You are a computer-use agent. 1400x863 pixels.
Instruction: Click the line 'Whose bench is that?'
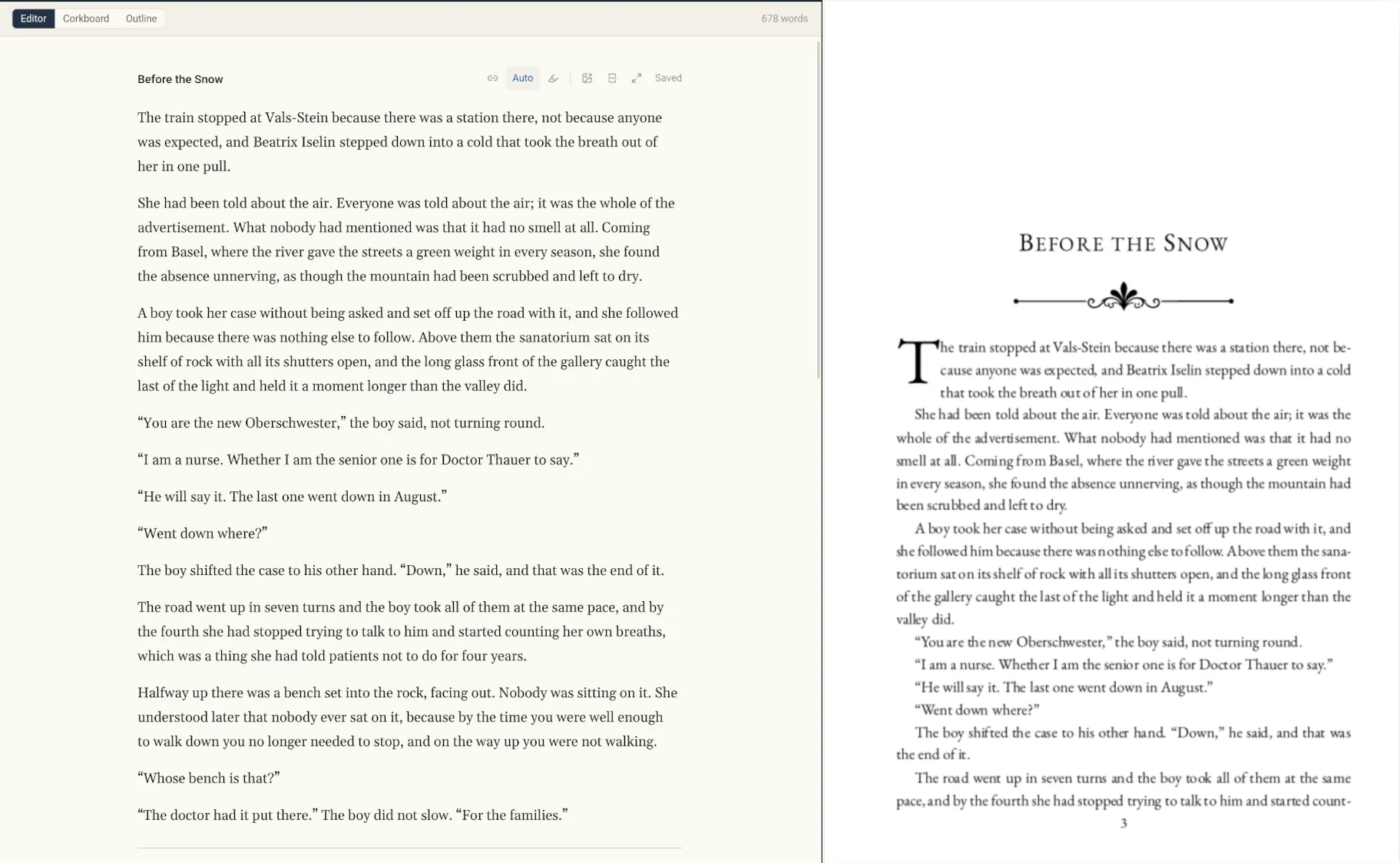tap(209, 779)
